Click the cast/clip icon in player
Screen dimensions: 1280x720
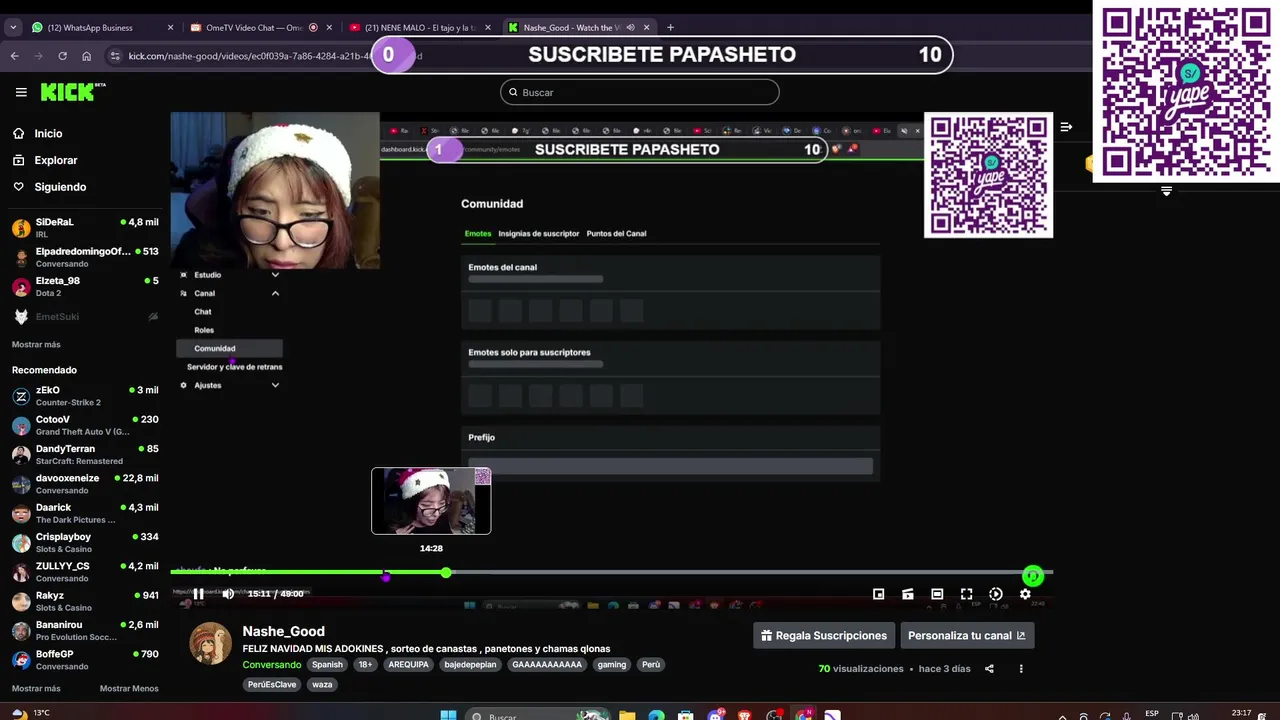tap(907, 594)
